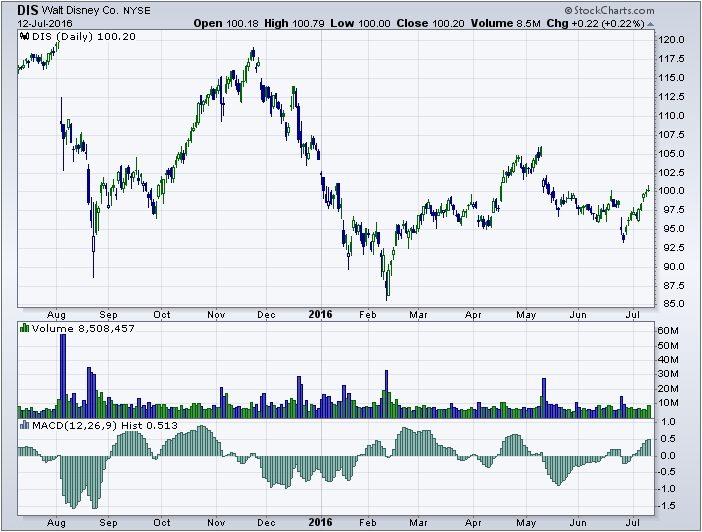Click the Nov label under the price chart

216,315
